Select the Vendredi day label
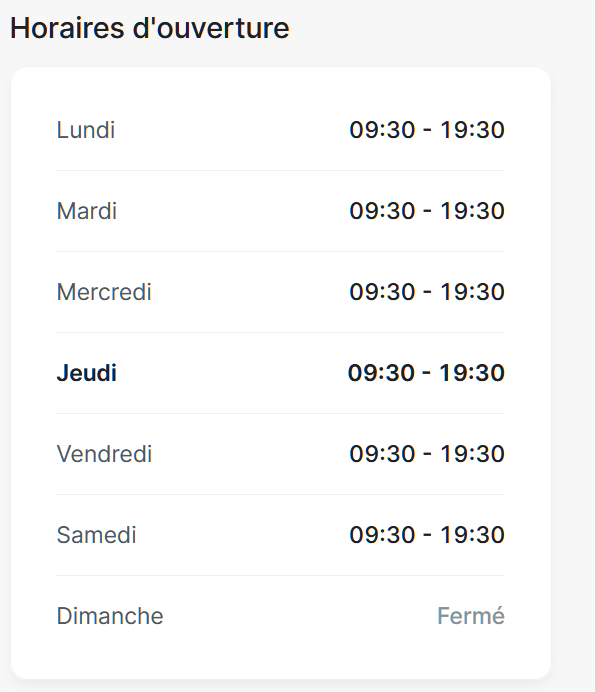The width and height of the screenshot is (595, 692). pos(104,454)
